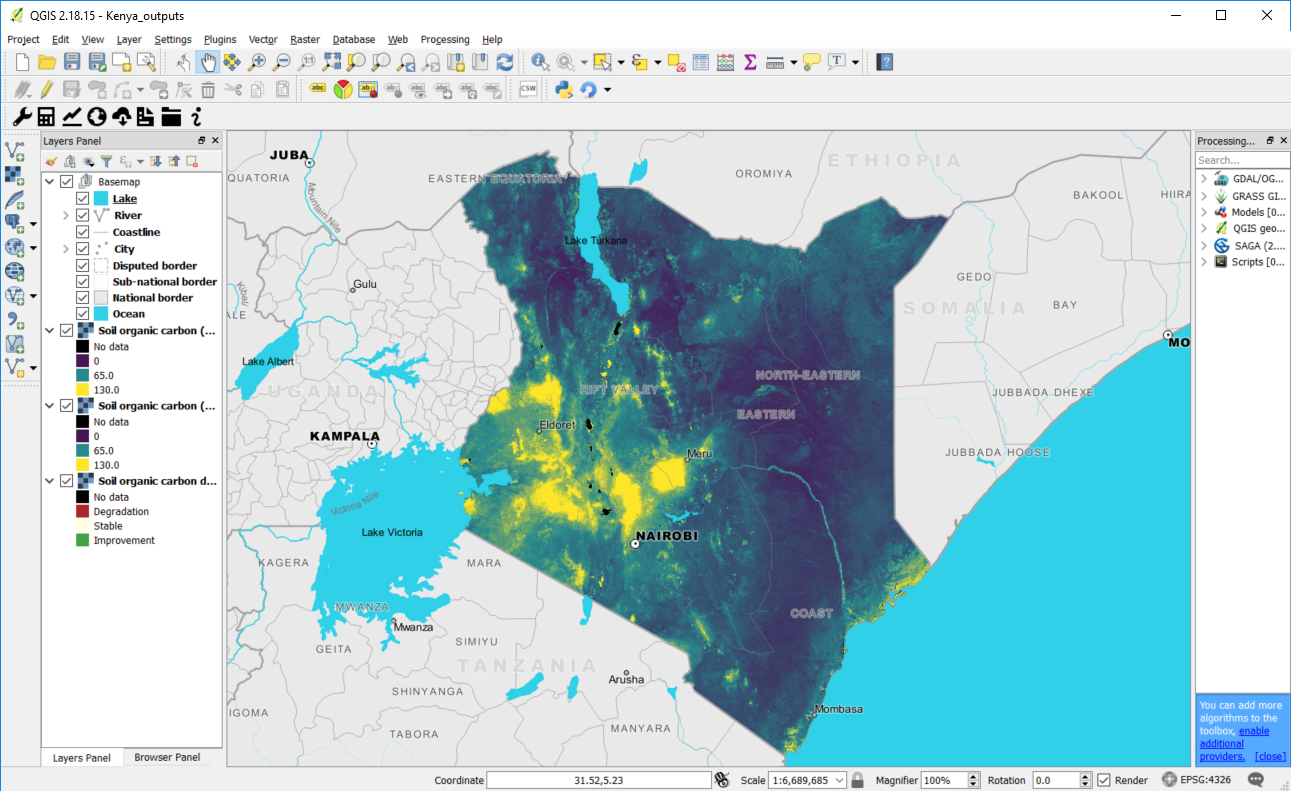
Task: Select the Identify Features tool
Action: coord(540,62)
